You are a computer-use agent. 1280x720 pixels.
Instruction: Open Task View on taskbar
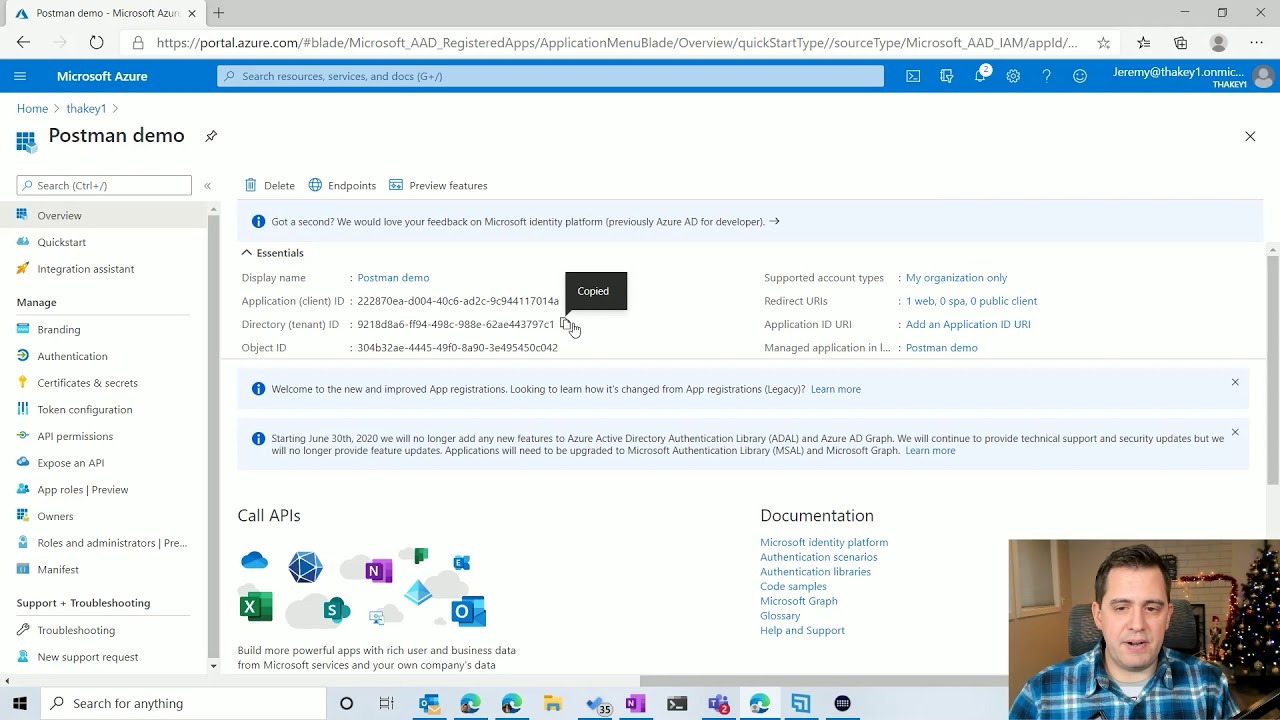387,703
